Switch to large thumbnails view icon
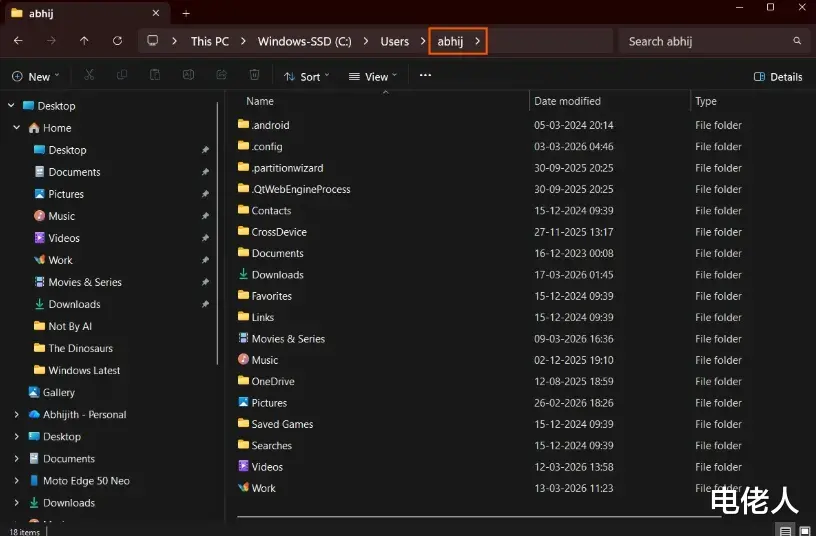Image resolution: width=816 pixels, height=536 pixels. tap(805, 530)
